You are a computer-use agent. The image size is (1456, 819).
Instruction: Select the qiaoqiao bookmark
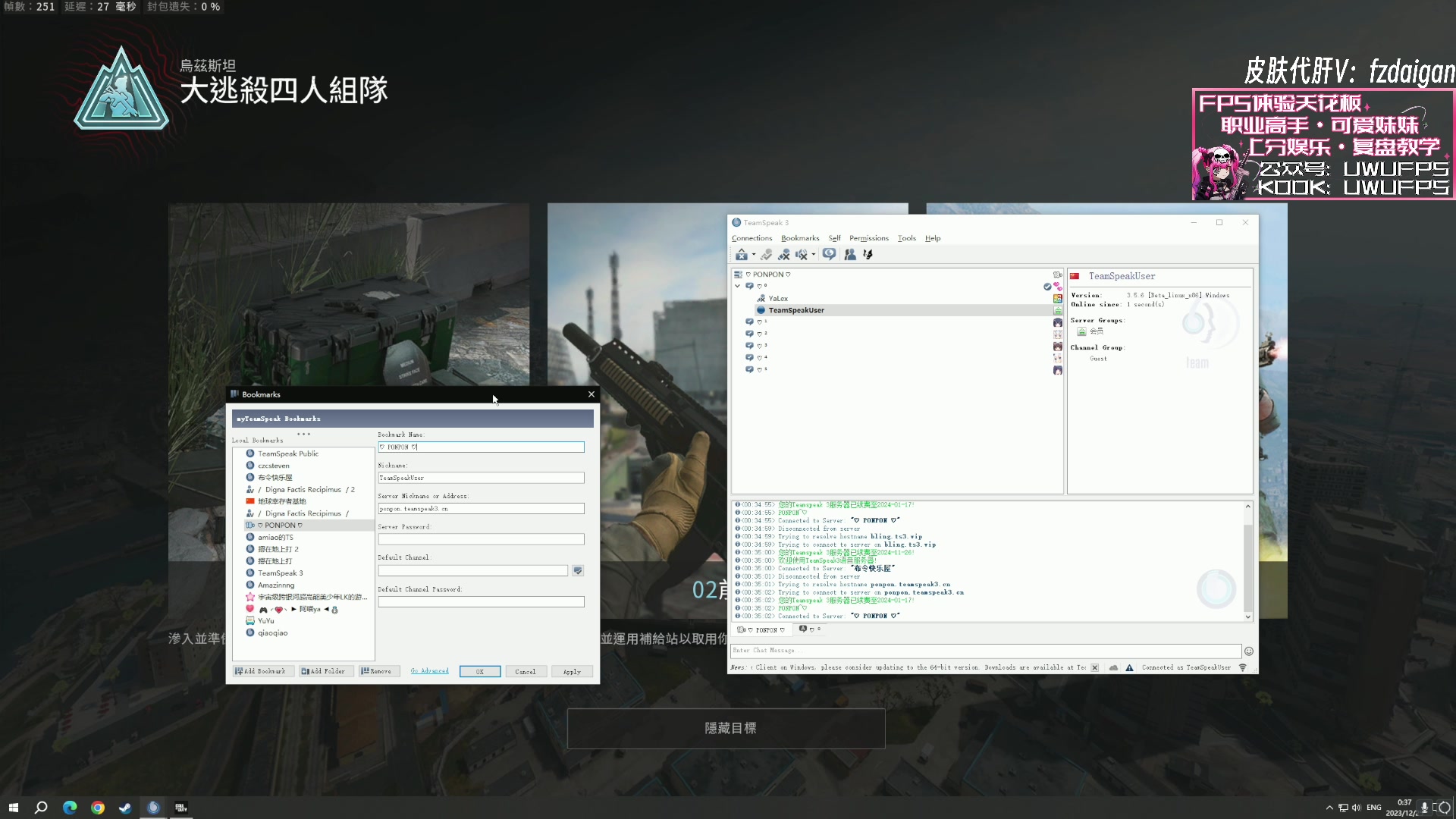(272, 633)
